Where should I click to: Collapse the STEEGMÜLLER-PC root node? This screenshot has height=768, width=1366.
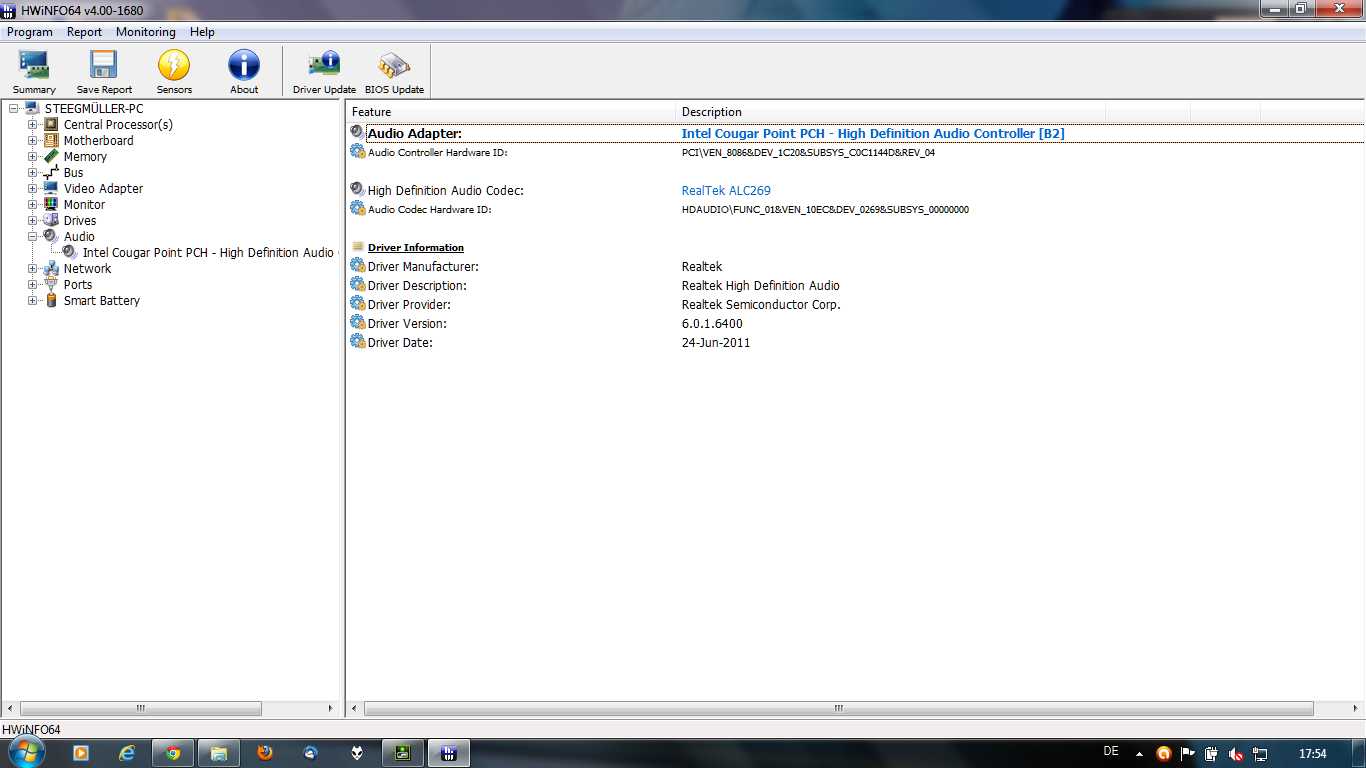pyautogui.click(x=13, y=108)
